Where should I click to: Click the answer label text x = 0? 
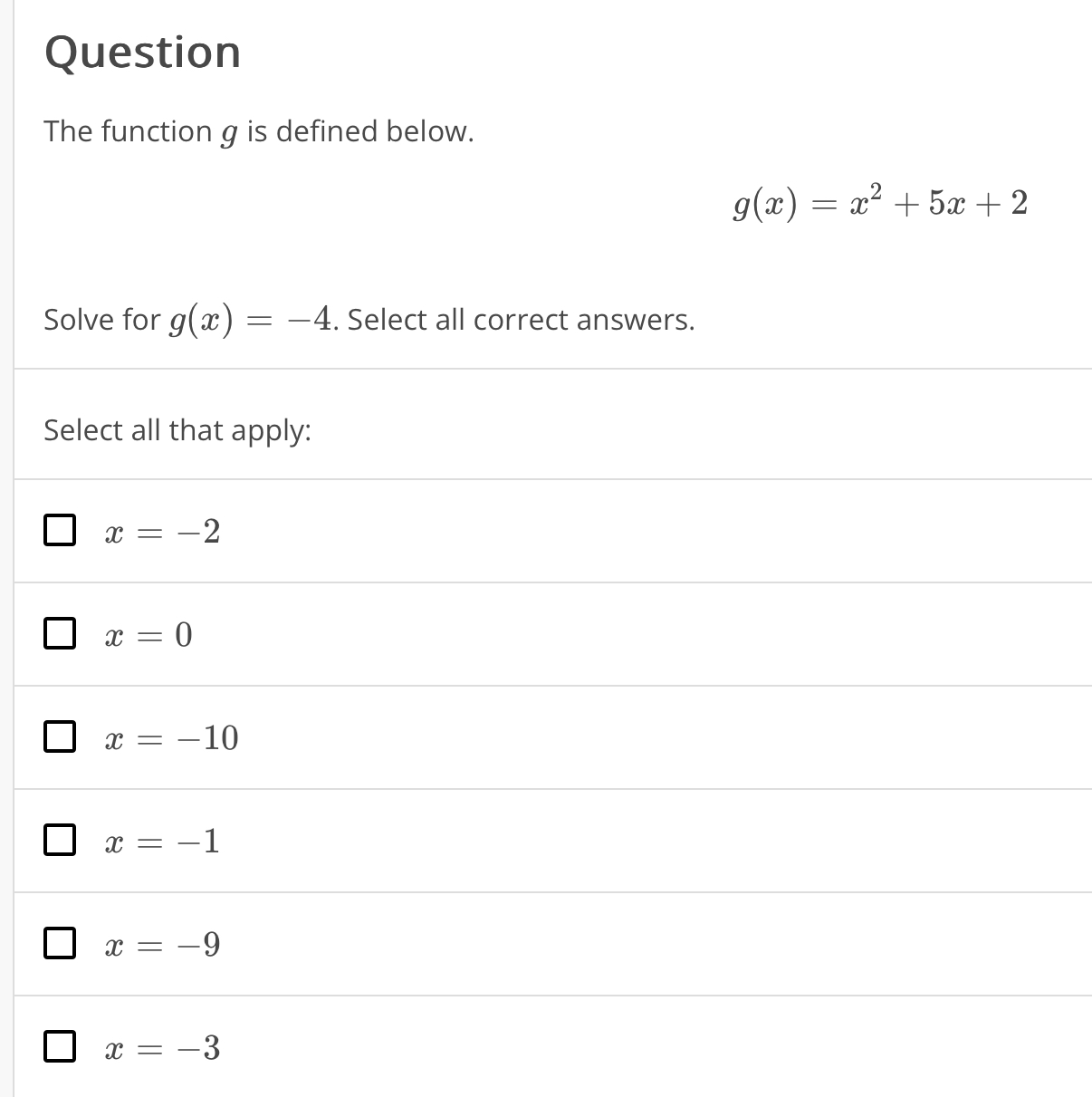tap(148, 635)
